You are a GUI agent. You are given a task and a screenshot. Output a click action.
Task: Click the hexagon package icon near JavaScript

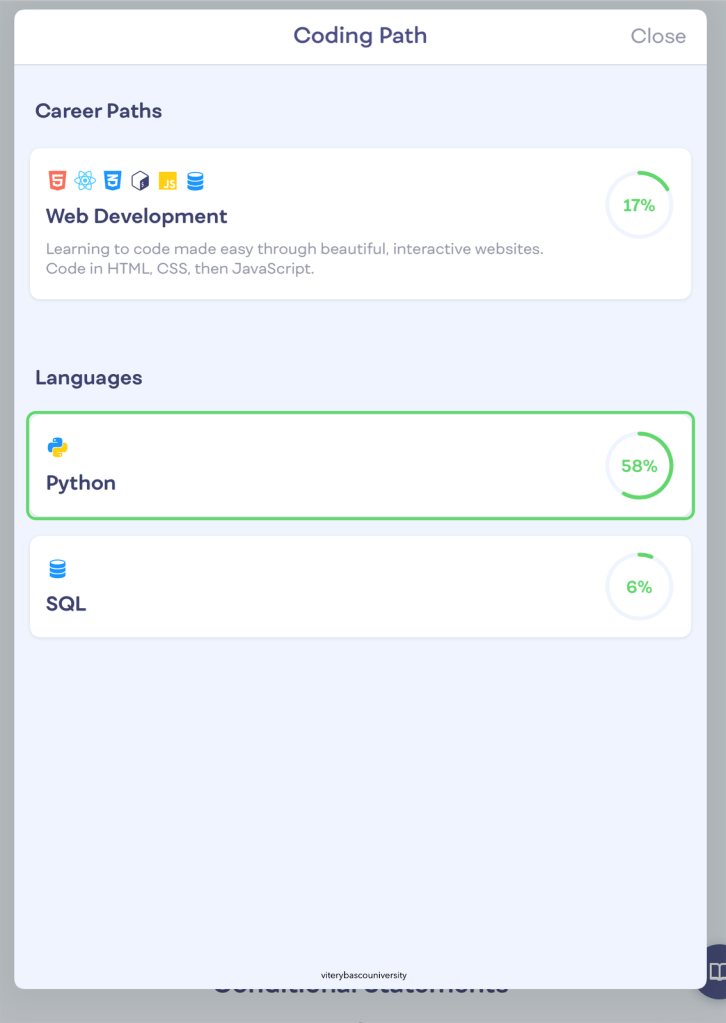140,181
